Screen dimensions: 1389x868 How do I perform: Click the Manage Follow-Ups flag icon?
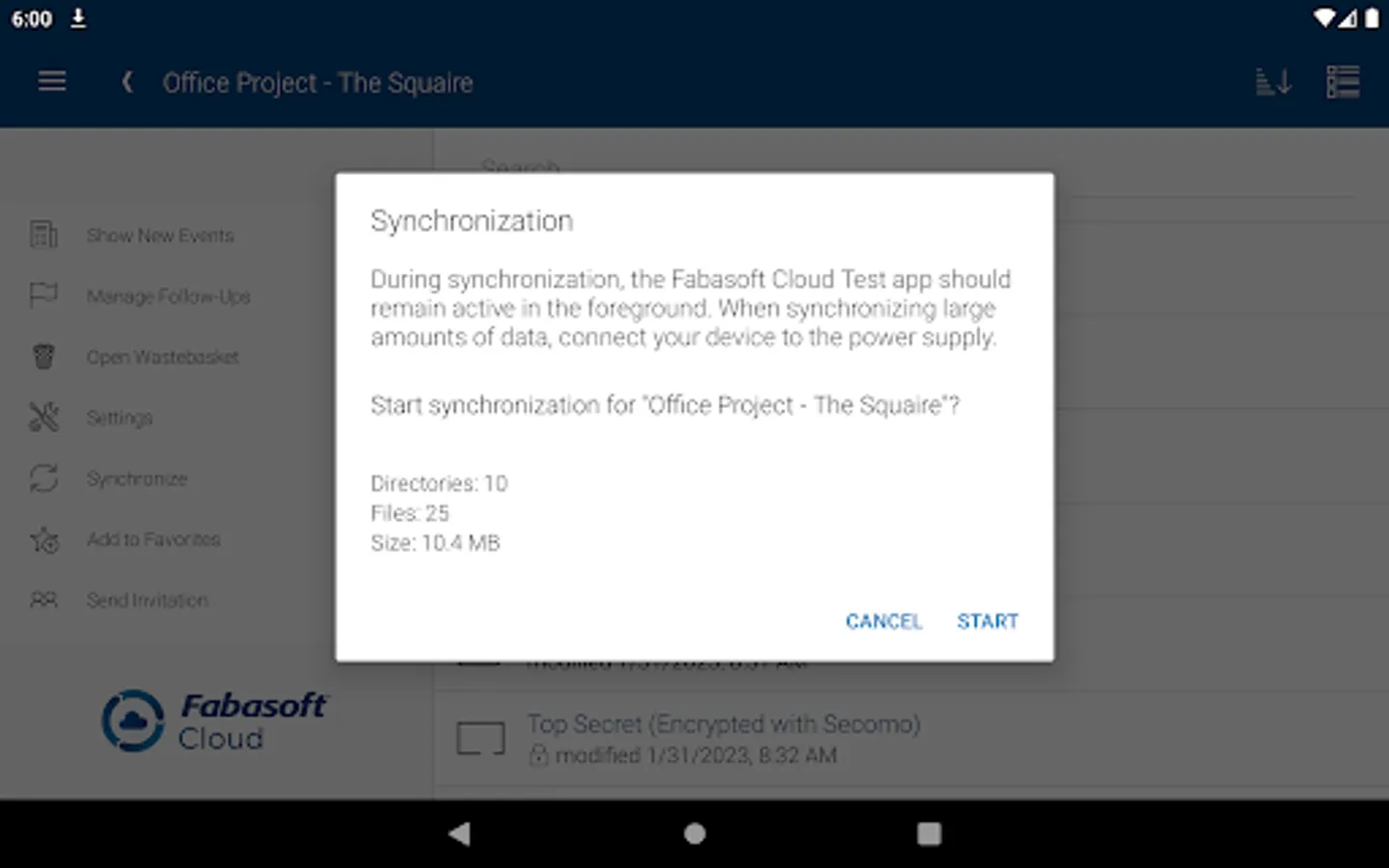click(43, 295)
